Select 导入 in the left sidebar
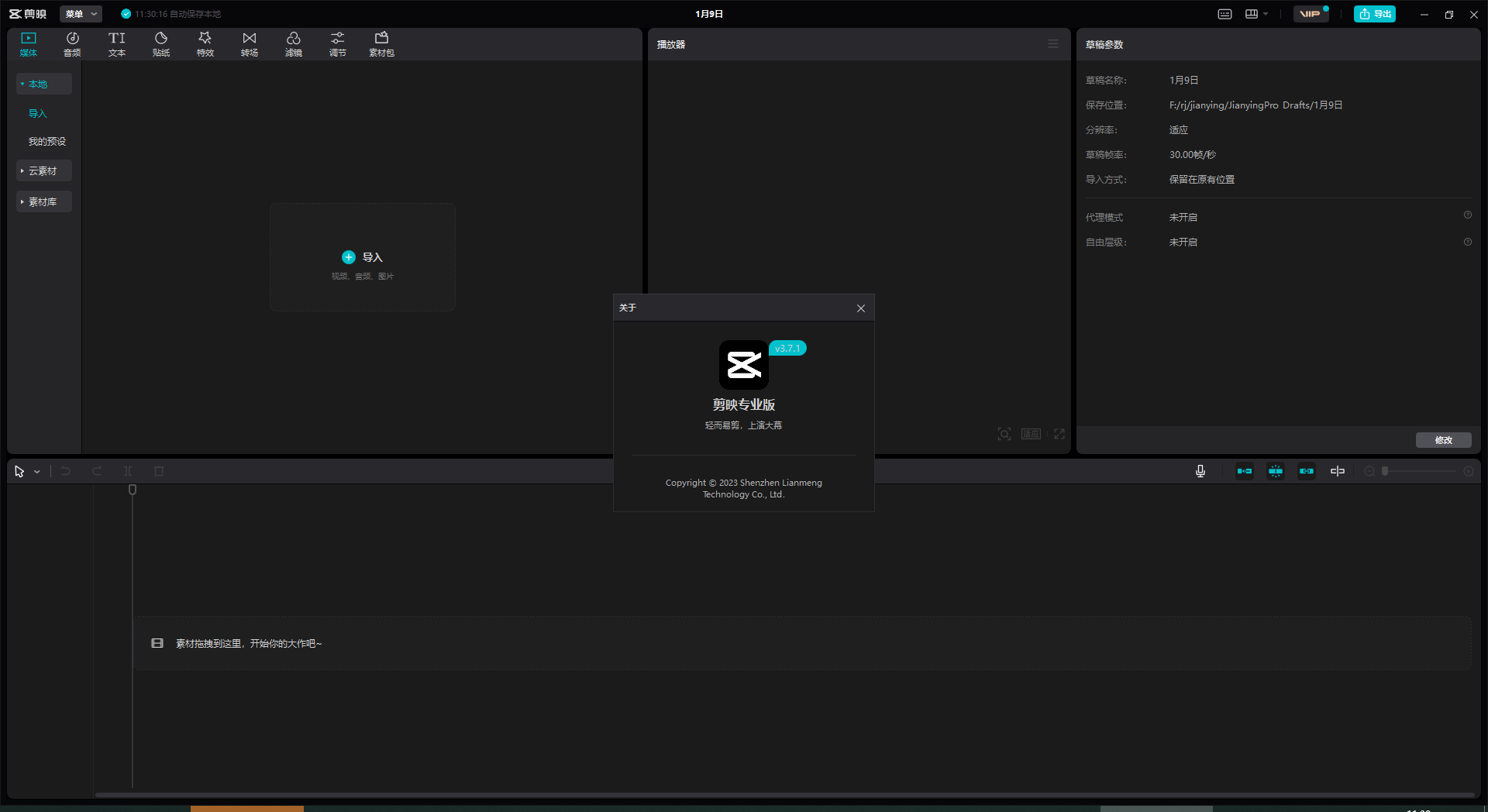1488x812 pixels. (x=38, y=113)
